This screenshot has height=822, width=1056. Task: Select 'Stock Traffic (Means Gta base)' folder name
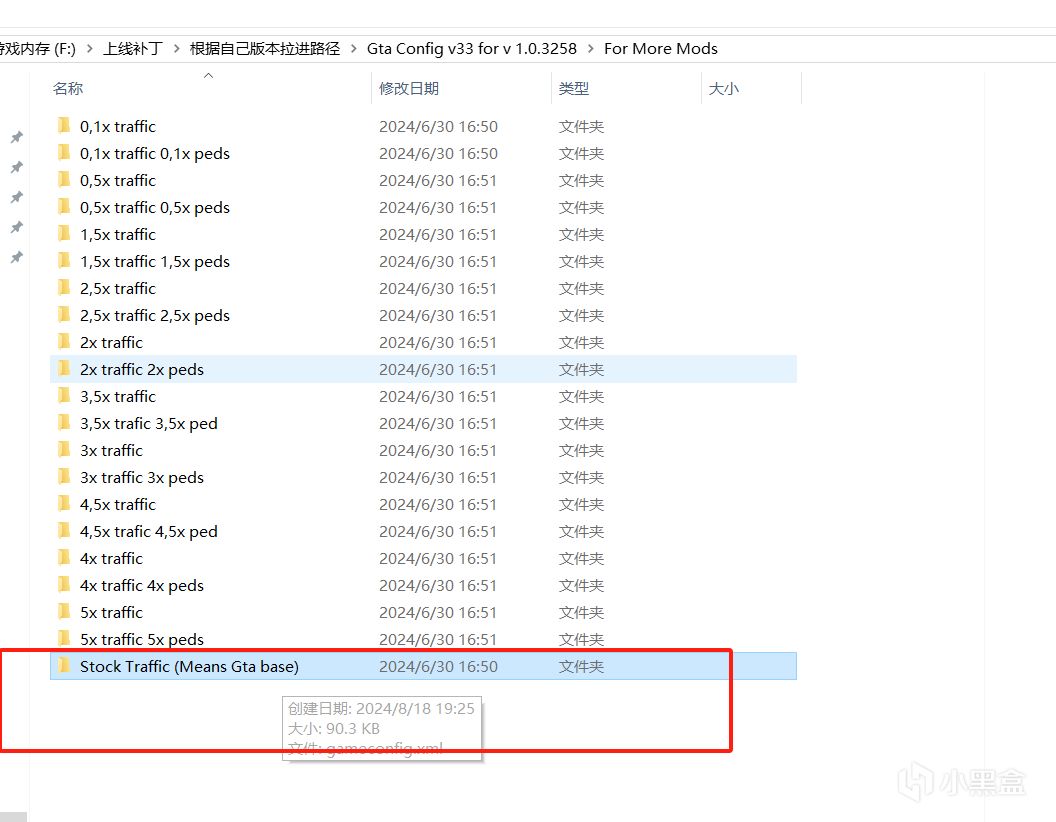pyautogui.click(x=189, y=666)
